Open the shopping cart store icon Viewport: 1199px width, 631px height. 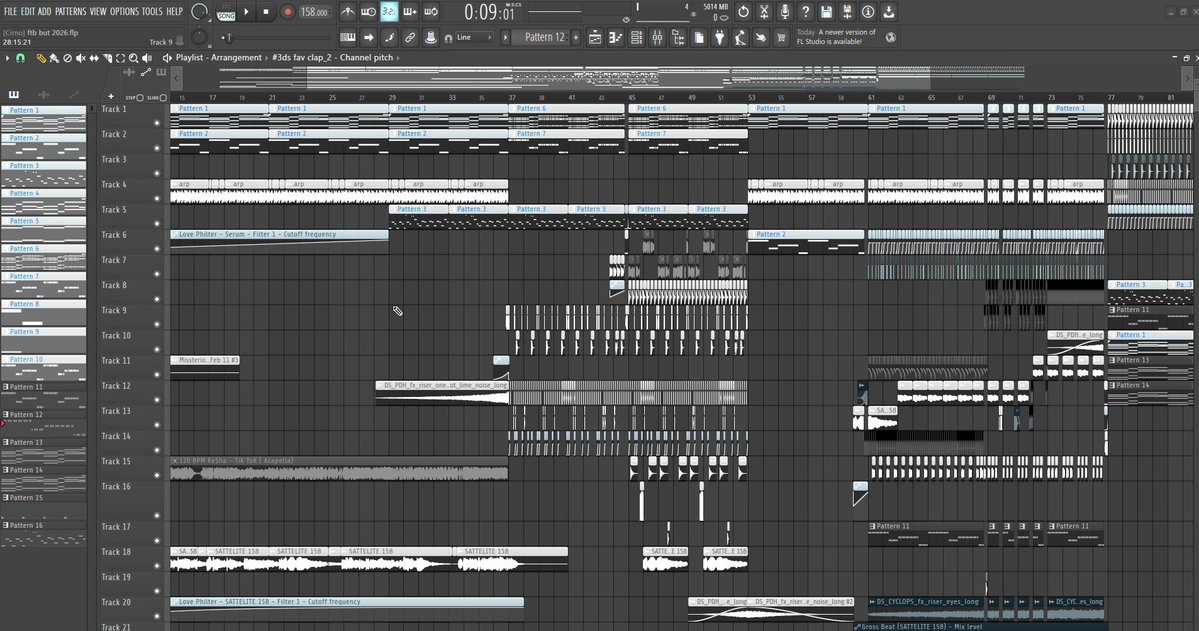click(x=781, y=37)
